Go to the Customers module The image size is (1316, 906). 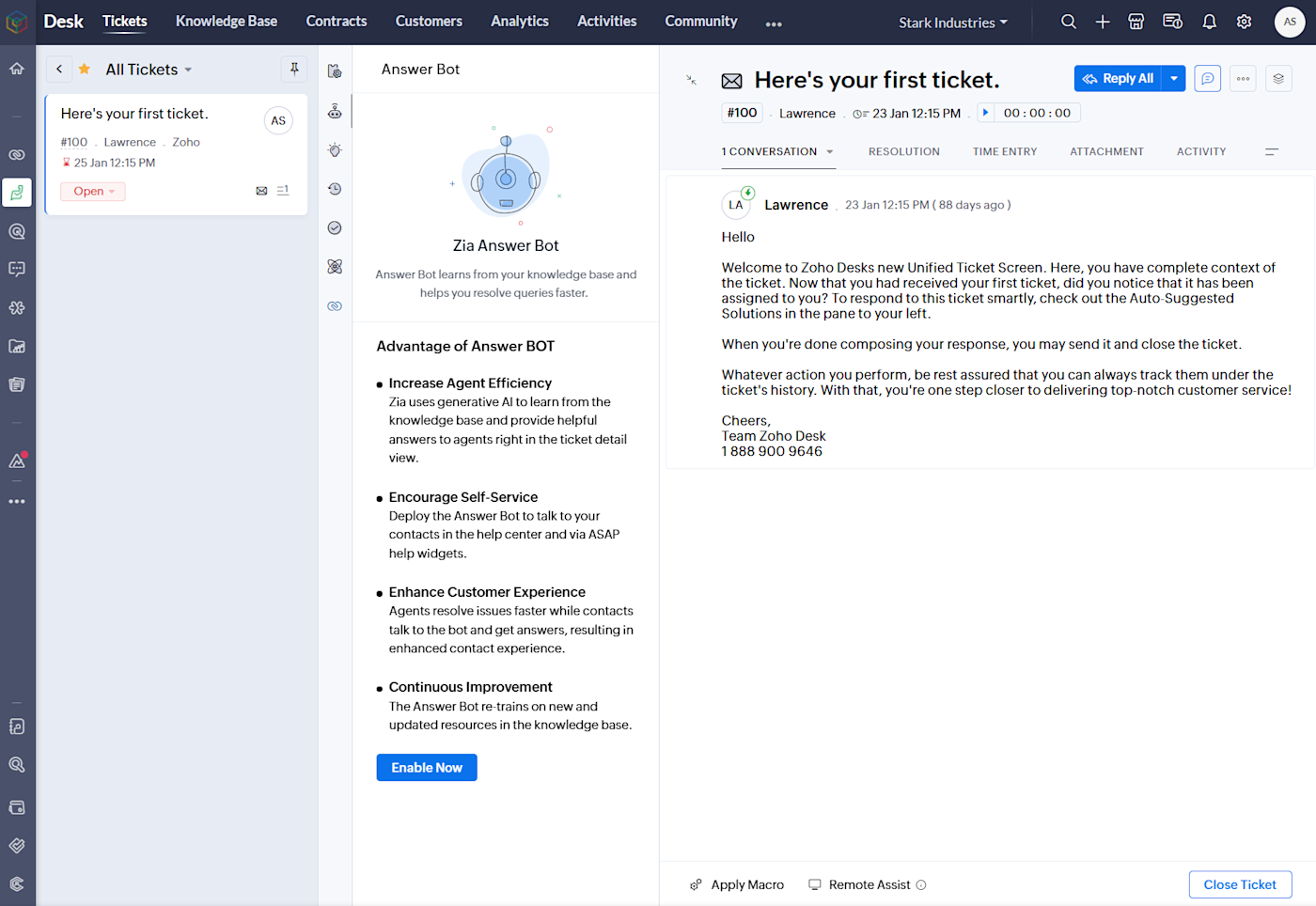point(429,21)
